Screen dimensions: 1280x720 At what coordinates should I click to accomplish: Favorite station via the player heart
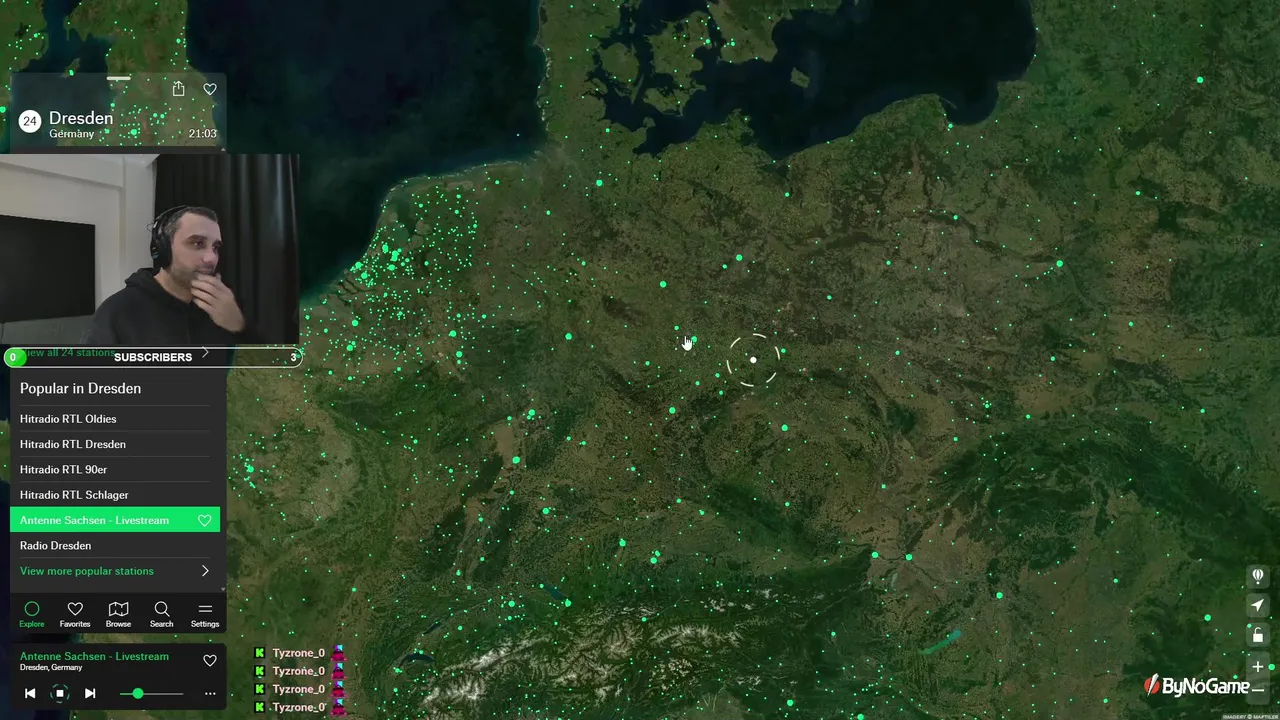click(x=210, y=660)
